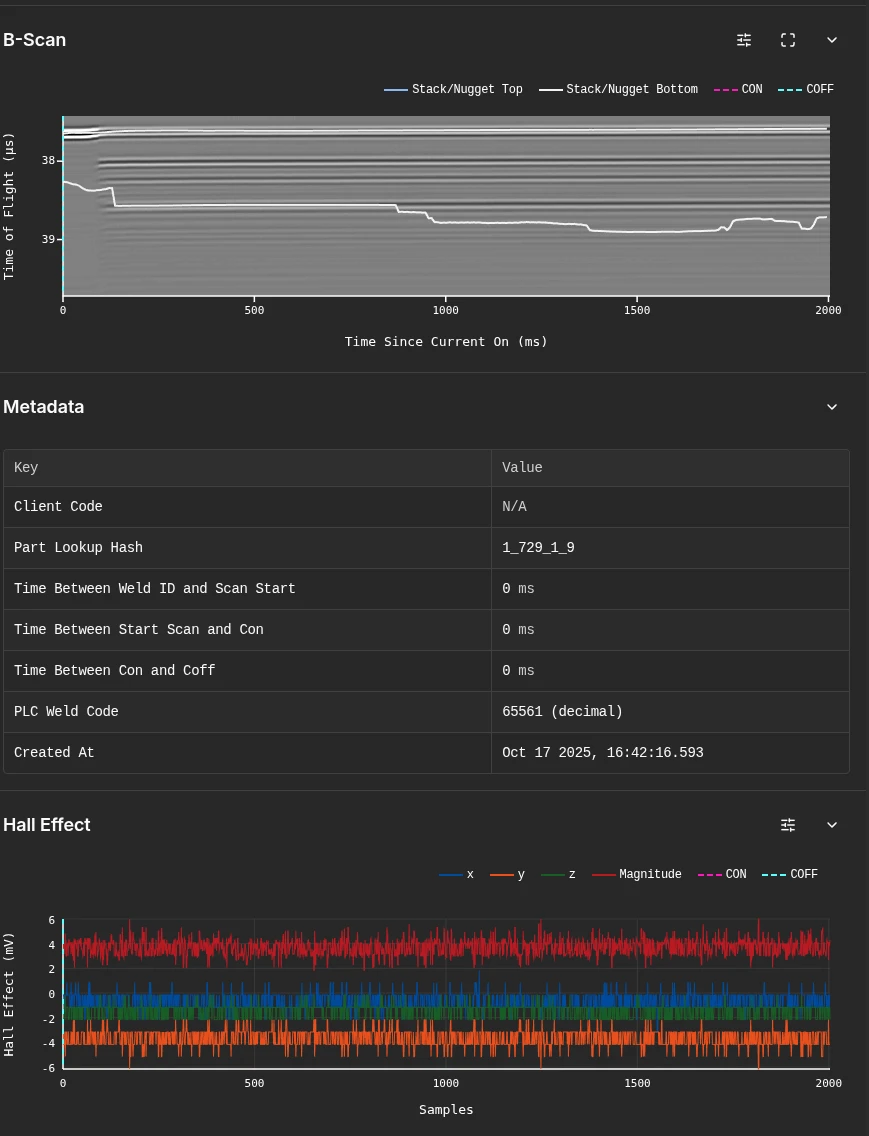Expand B-Scan chart to fullscreen
Image resolution: width=869 pixels, height=1136 pixels.
[788, 40]
